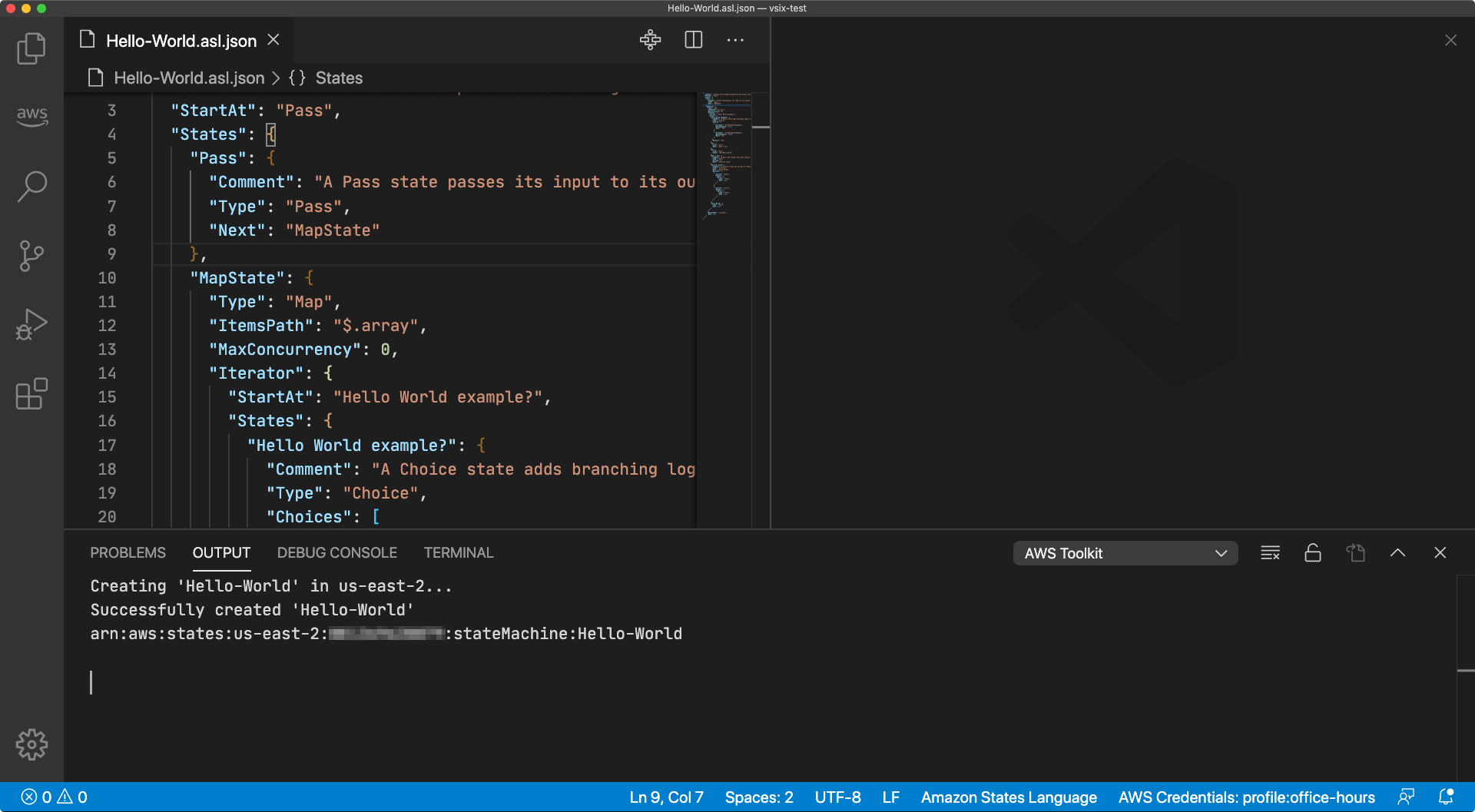
Task: Switch to the PROBLEMS tab
Action: (x=128, y=553)
